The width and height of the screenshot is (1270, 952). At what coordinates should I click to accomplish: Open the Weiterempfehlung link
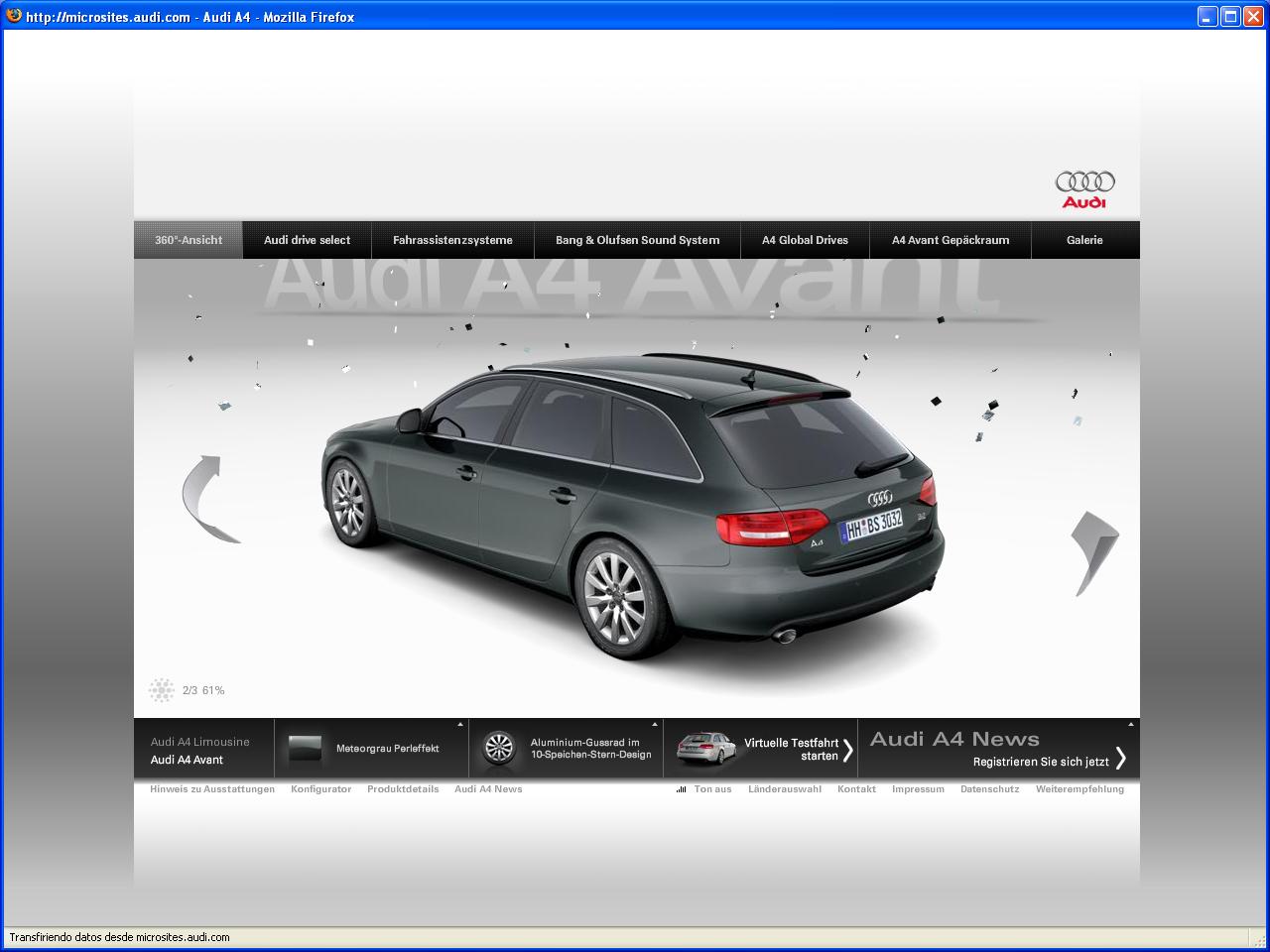(1079, 789)
